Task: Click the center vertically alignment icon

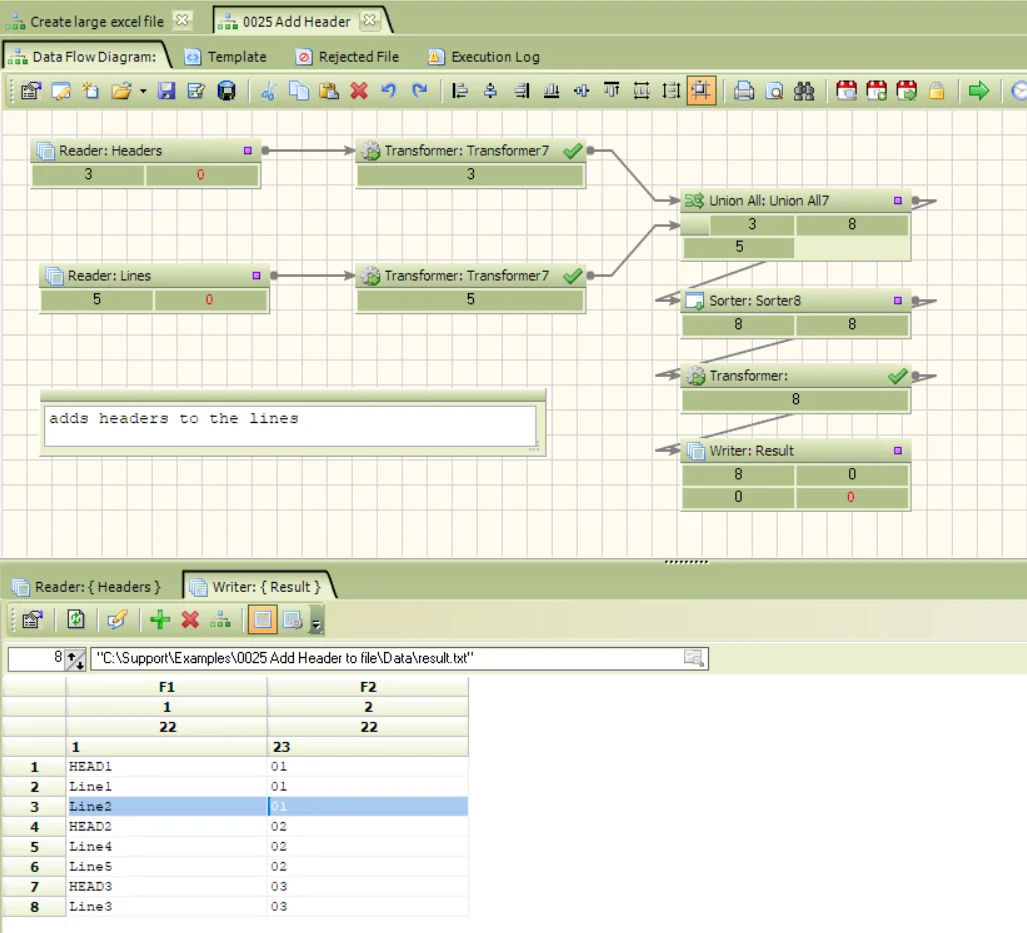Action: [x=582, y=90]
